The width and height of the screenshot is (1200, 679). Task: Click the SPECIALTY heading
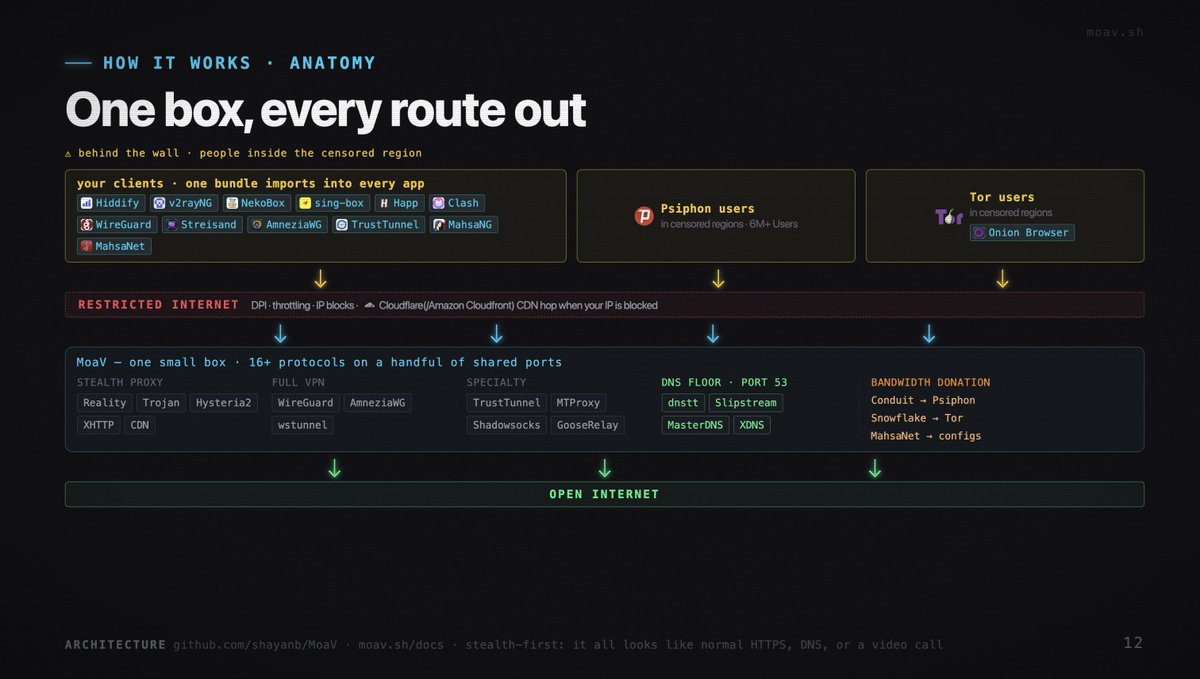[x=496, y=382]
